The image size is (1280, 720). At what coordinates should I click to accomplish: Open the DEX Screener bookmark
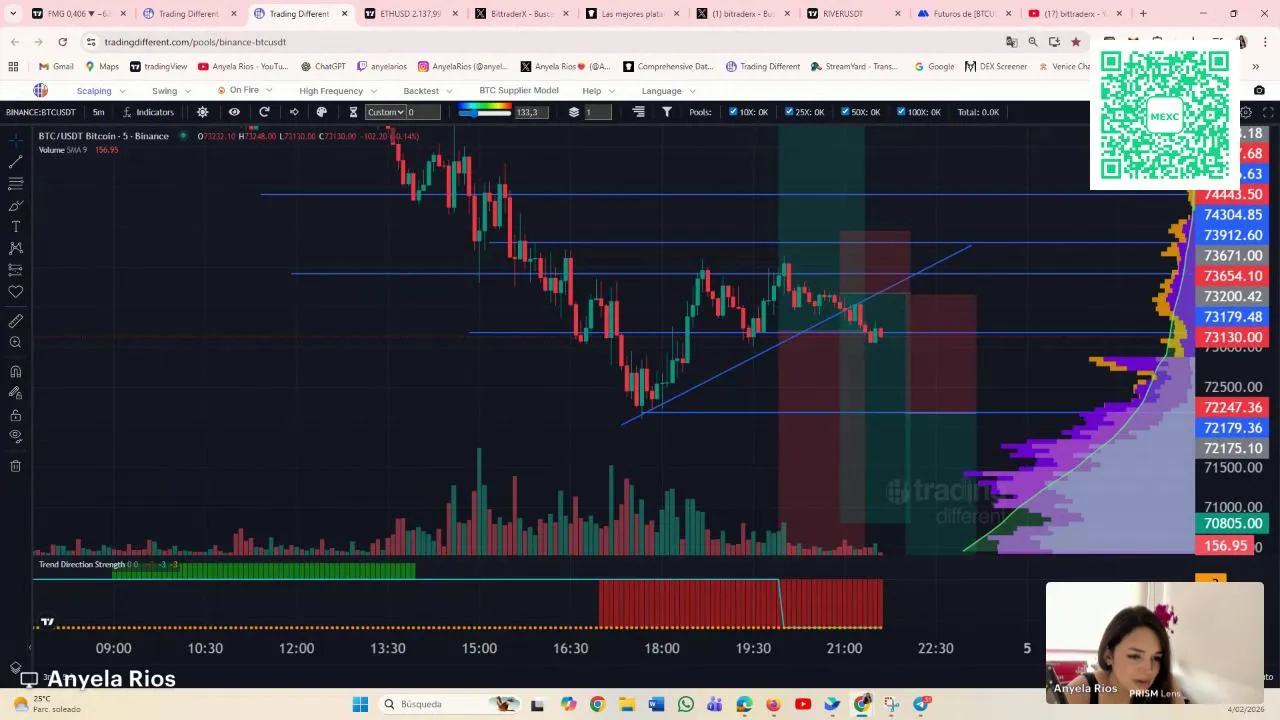click(996, 66)
